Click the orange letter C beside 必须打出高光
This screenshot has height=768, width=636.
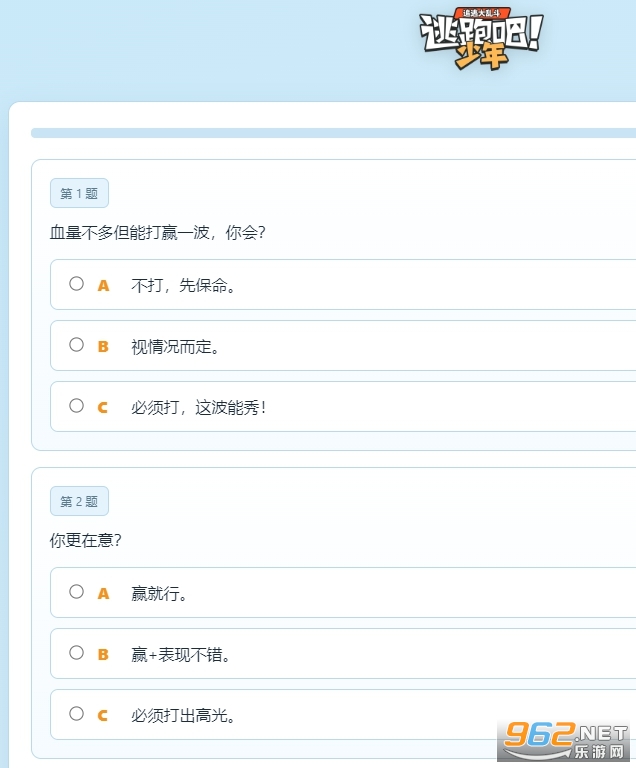[x=103, y=716]
